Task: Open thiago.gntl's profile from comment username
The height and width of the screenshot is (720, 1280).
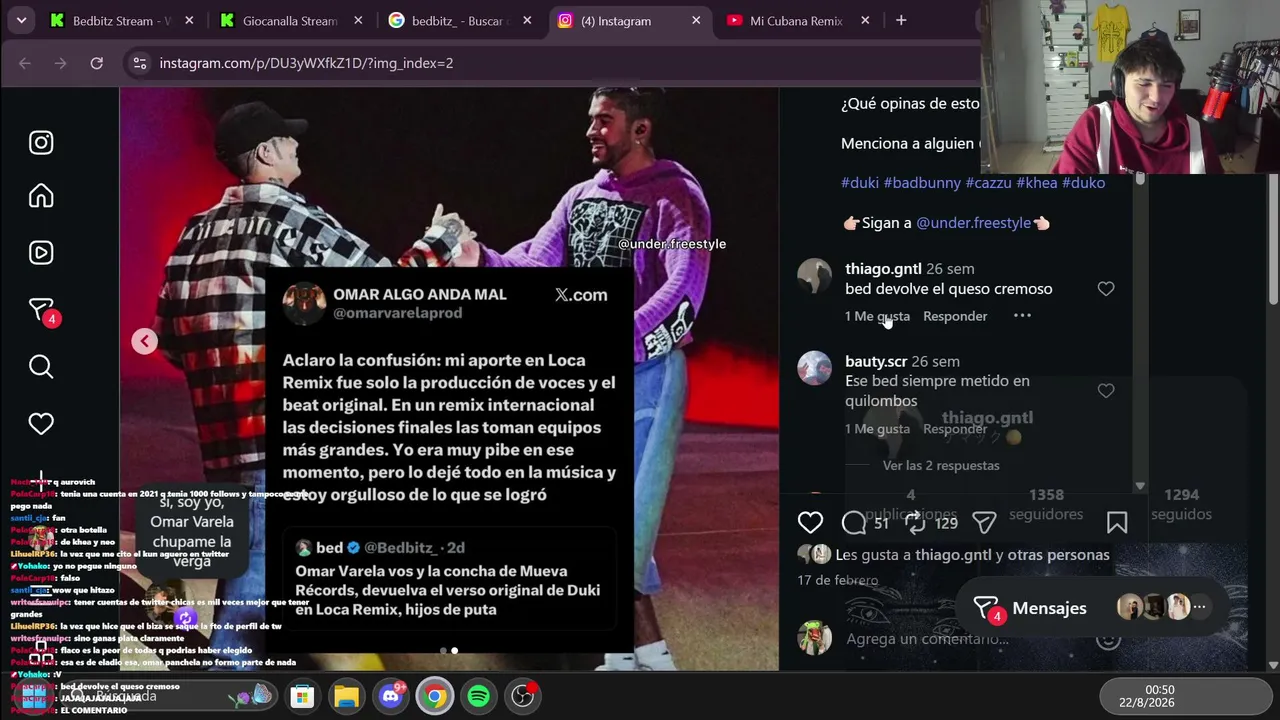Action: [883, 269]
